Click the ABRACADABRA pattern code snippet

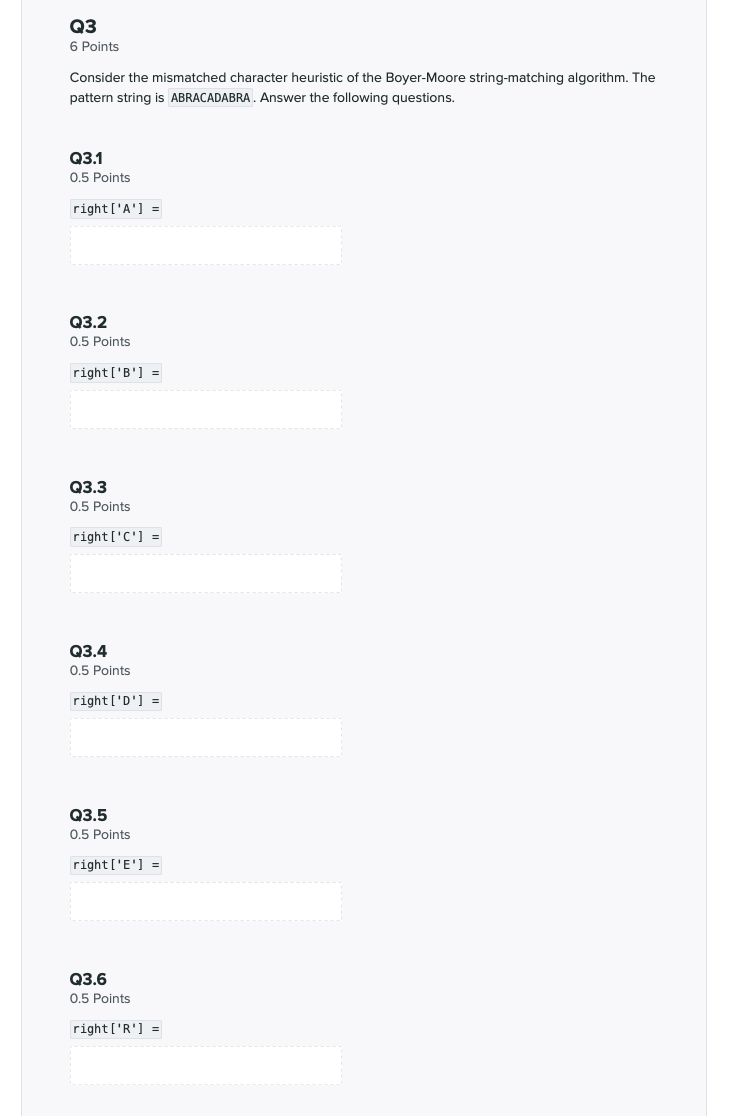click(x=211, y=98)
